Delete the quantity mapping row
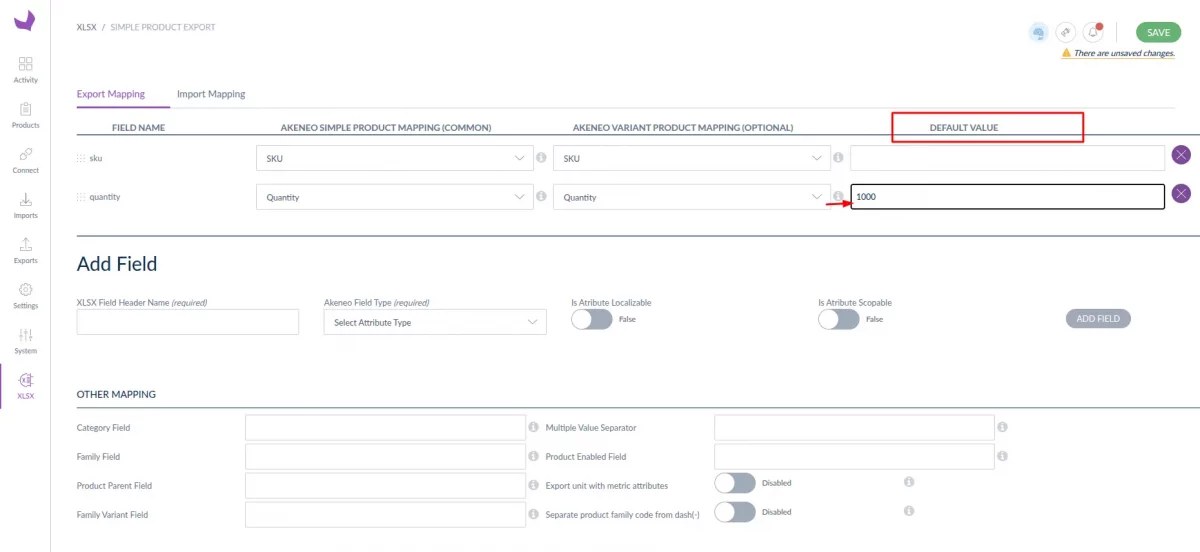The width and height of the screenshot is (1200, 552). [1181, 194]
